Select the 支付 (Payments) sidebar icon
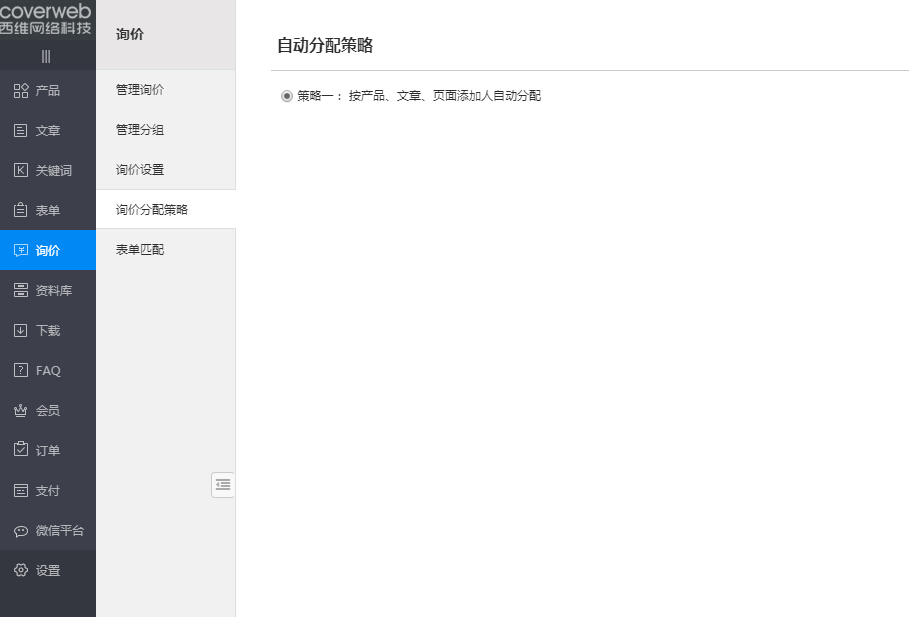Viewport: 909px width, 617px height. pos(47,490)
